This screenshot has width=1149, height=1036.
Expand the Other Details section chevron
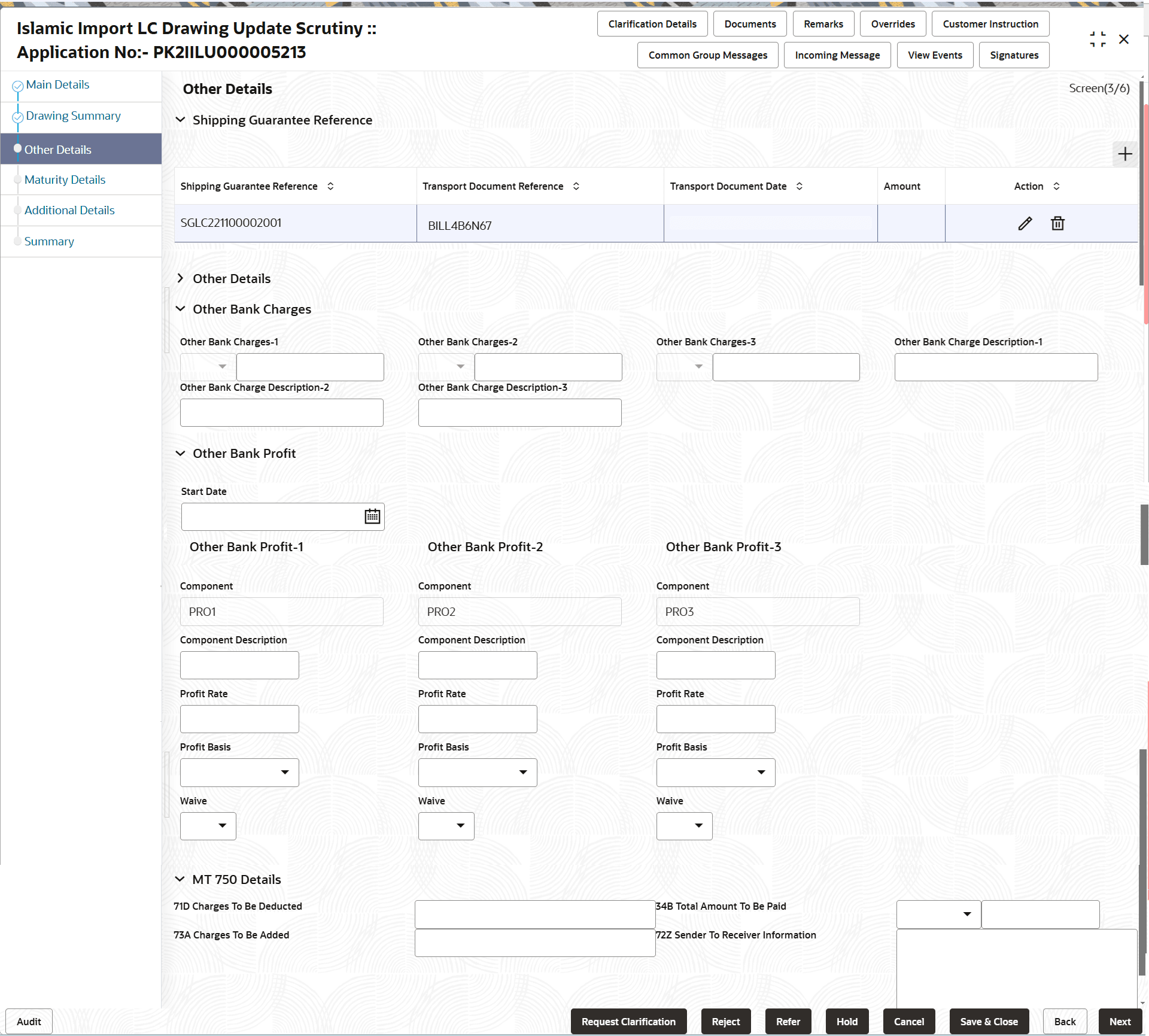181,278
